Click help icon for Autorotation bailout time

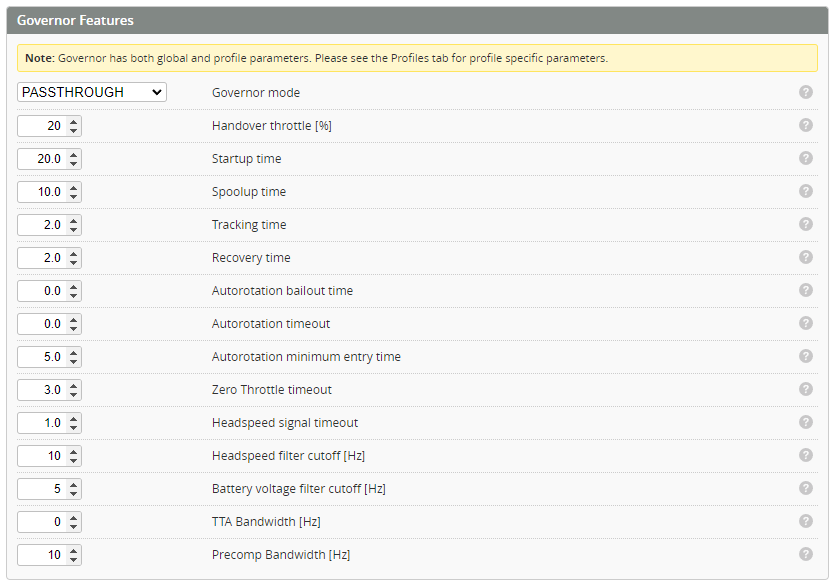pos(806,290)
